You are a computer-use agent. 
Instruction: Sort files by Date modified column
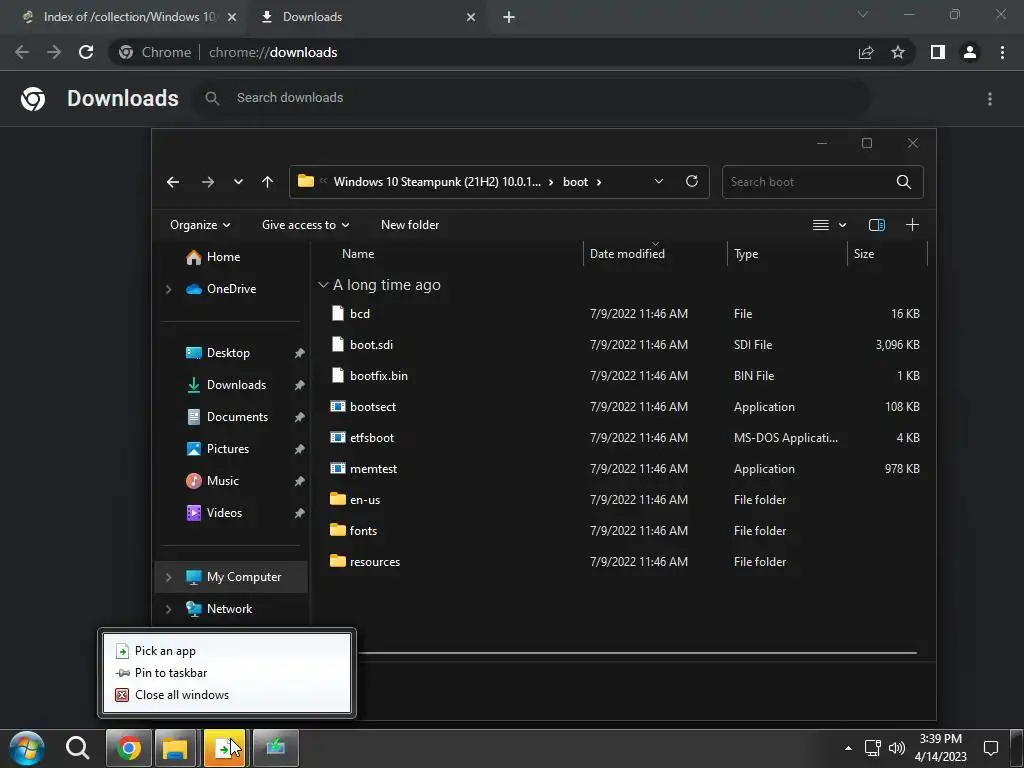point(627,254)
